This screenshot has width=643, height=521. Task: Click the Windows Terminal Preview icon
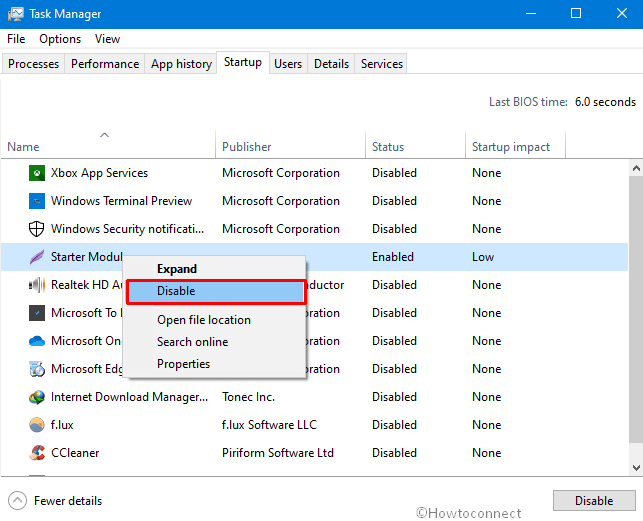point(36,201)
